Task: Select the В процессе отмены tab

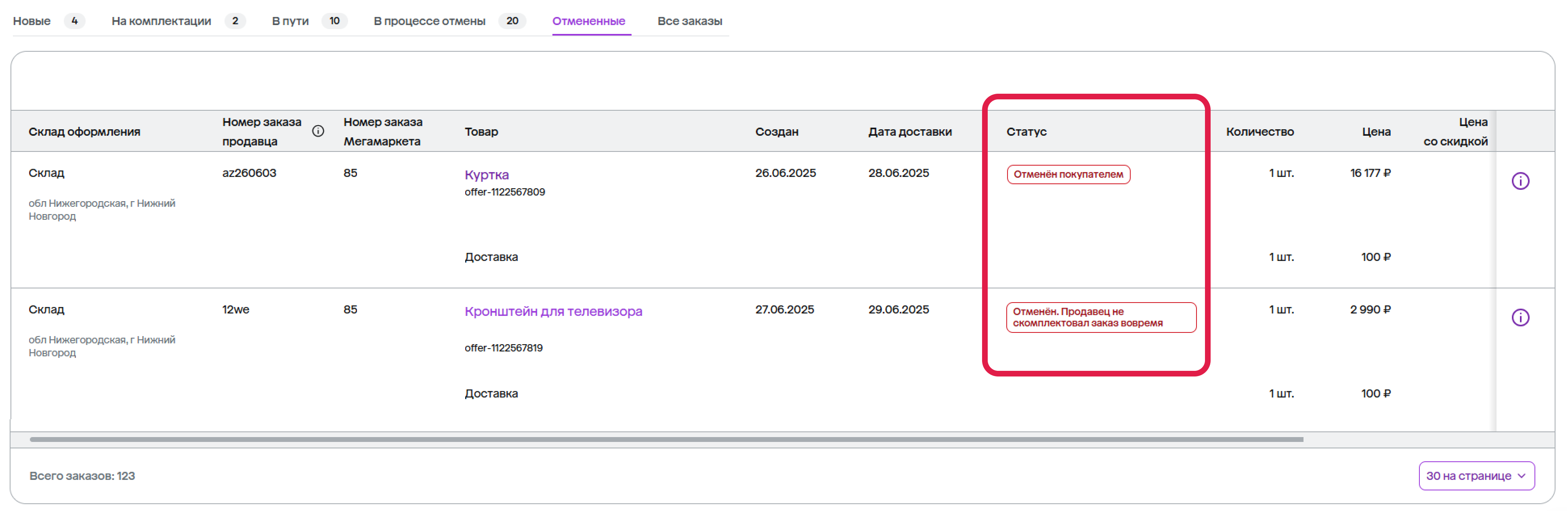Action: click(429, 21)
